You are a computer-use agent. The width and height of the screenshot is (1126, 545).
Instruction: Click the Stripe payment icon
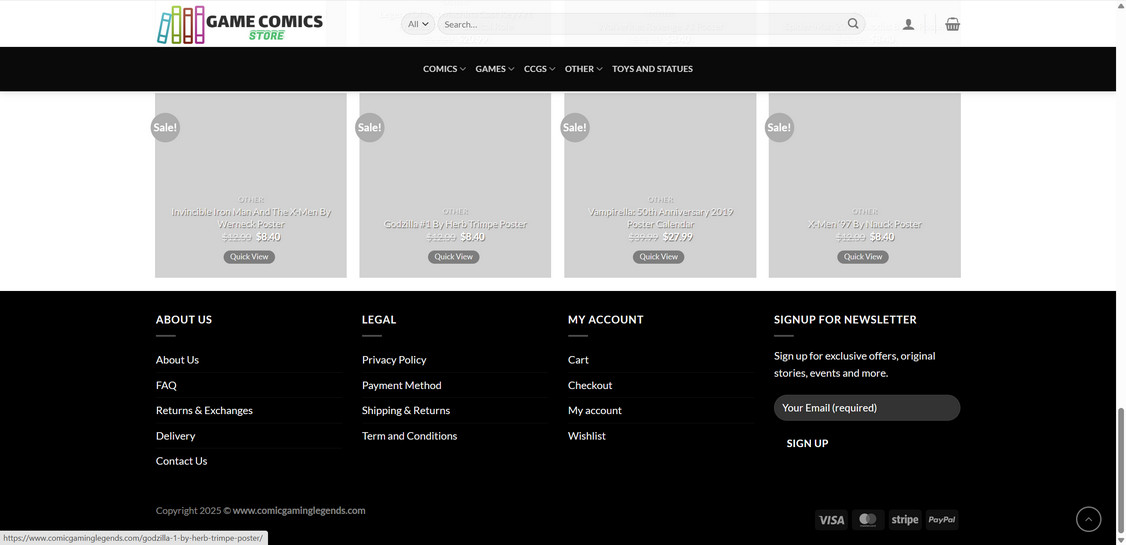905,520
